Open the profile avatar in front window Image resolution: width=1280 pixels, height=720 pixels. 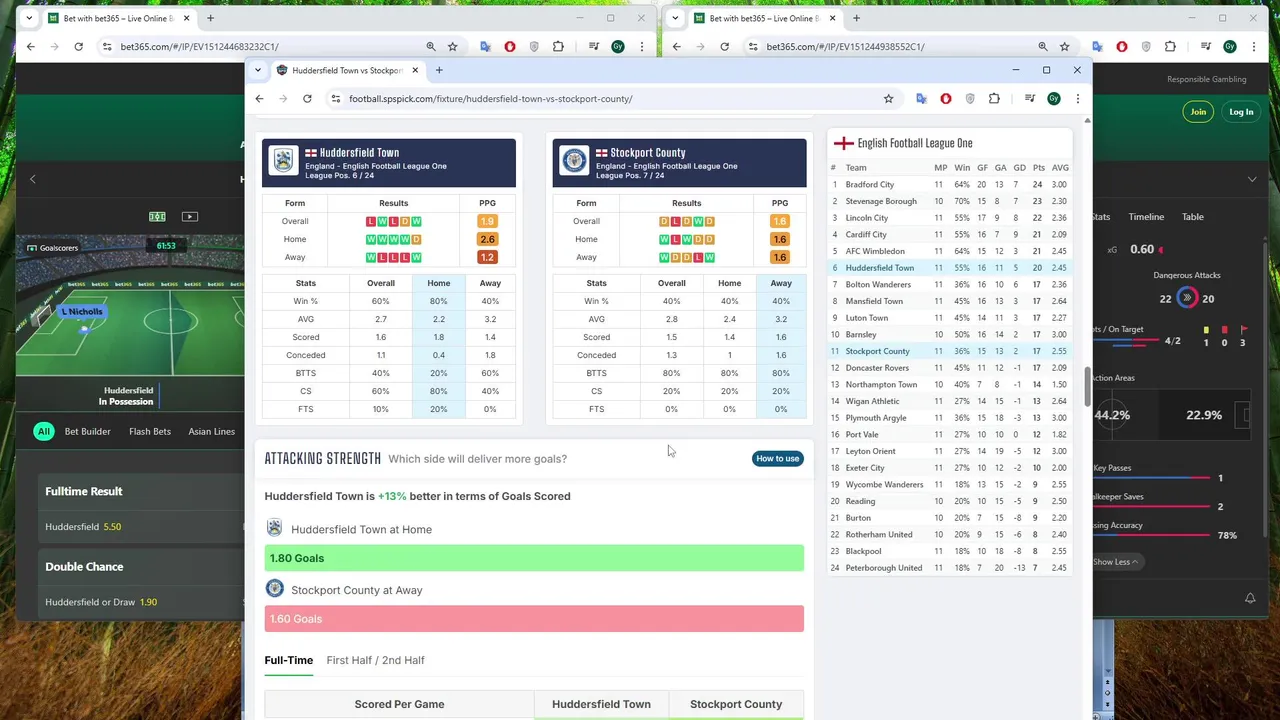[x=1053, y=98]
